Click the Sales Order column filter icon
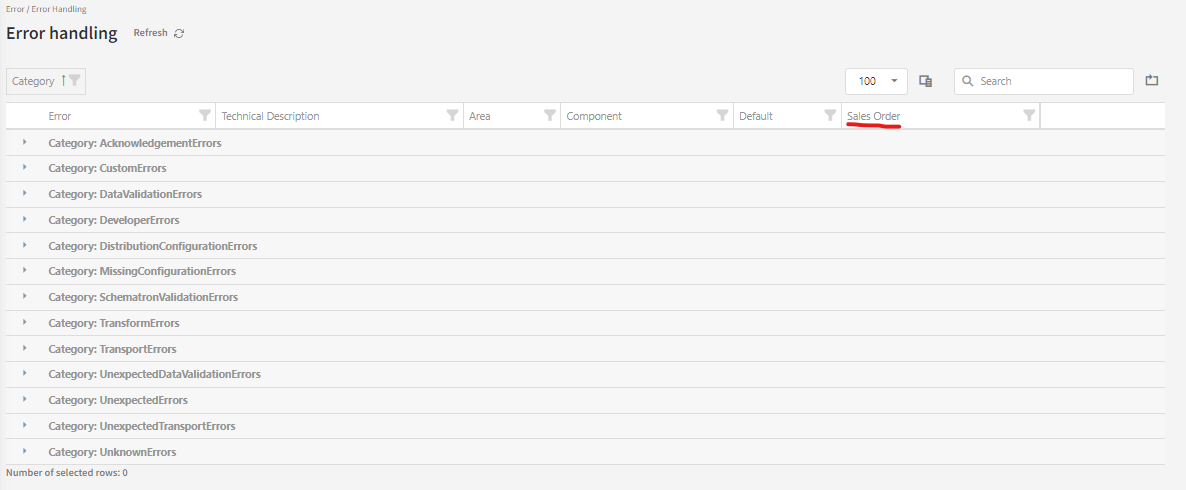The height and width of the screenshot is (490, 1186). (1029, 115)
